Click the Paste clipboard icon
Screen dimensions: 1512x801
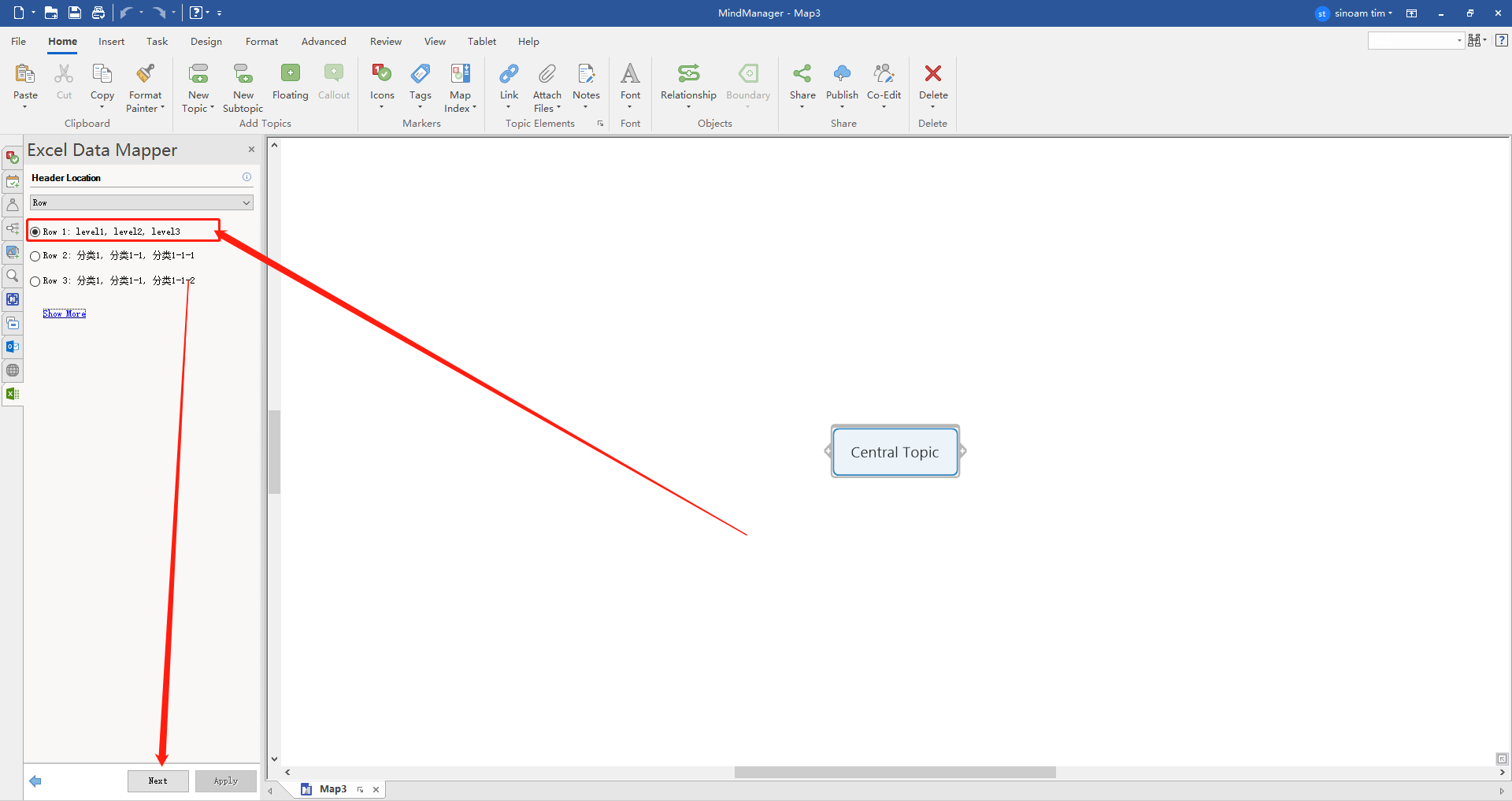(x=25, y=74)
